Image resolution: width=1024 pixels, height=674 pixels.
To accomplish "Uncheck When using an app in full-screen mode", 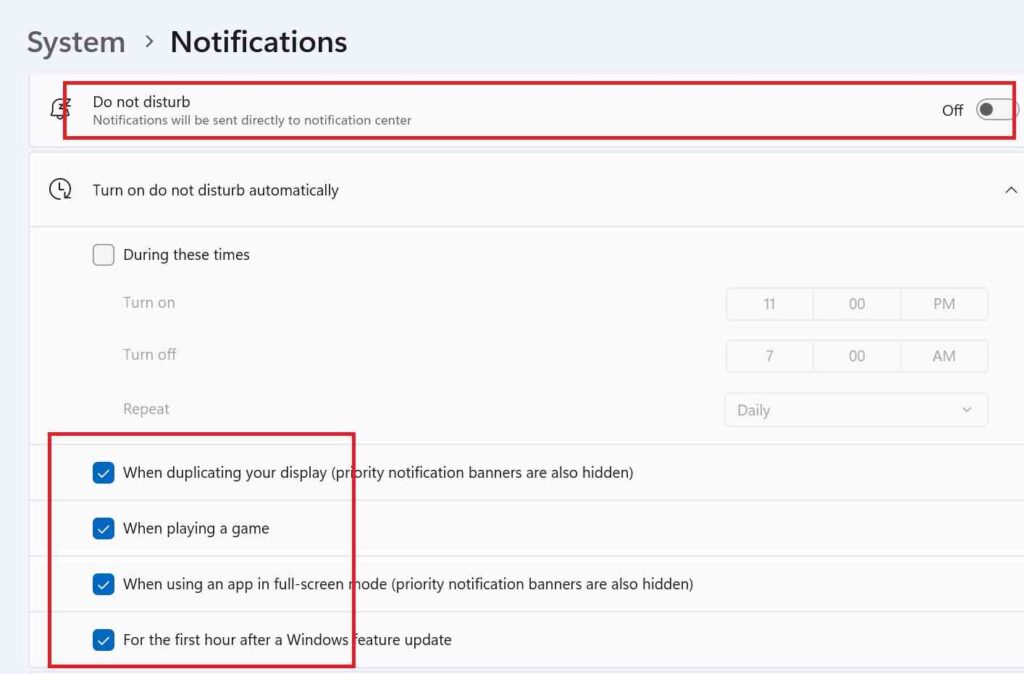I will 103,584.
